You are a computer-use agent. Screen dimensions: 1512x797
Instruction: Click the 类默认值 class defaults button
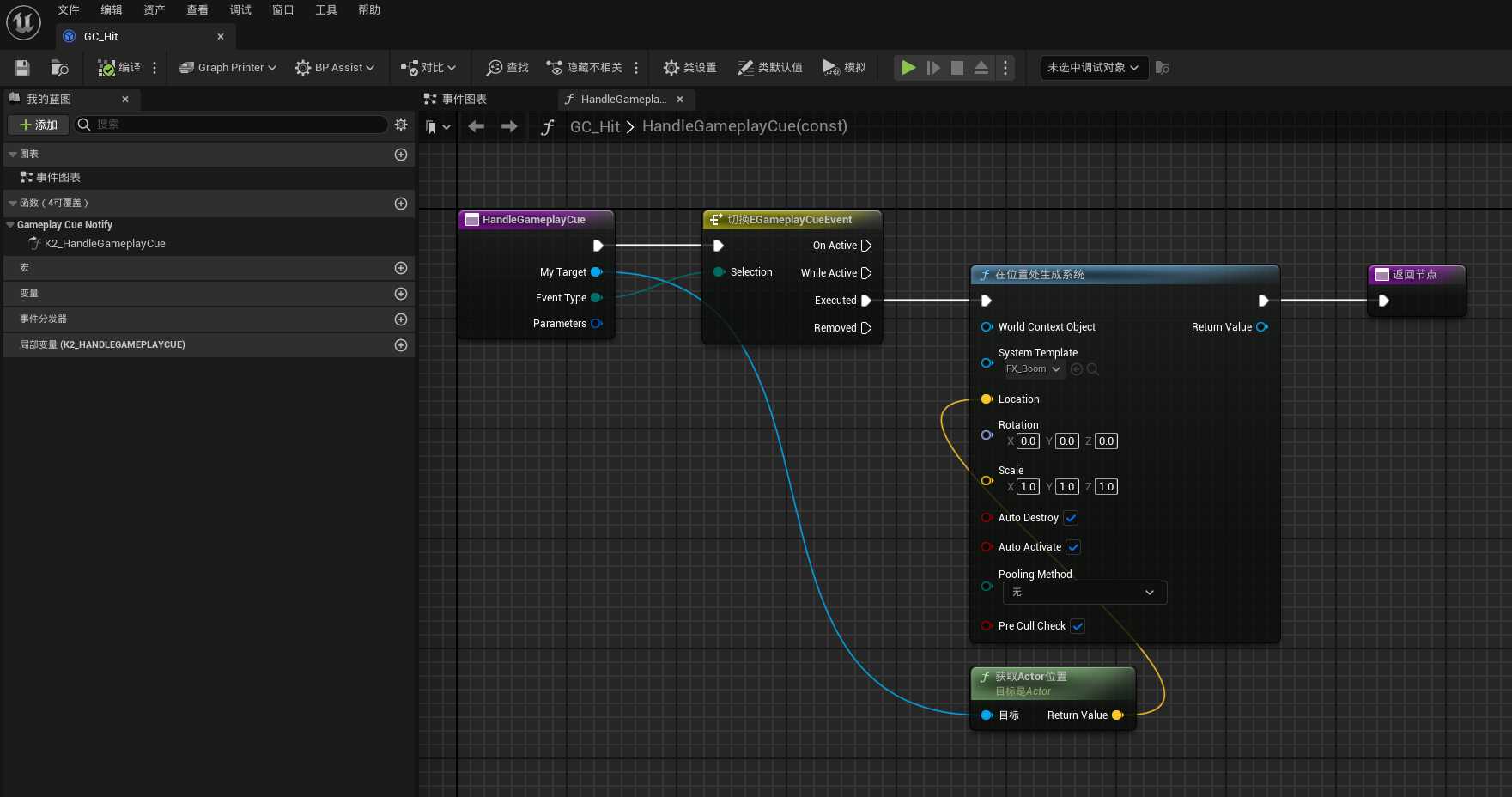point(770,68)
